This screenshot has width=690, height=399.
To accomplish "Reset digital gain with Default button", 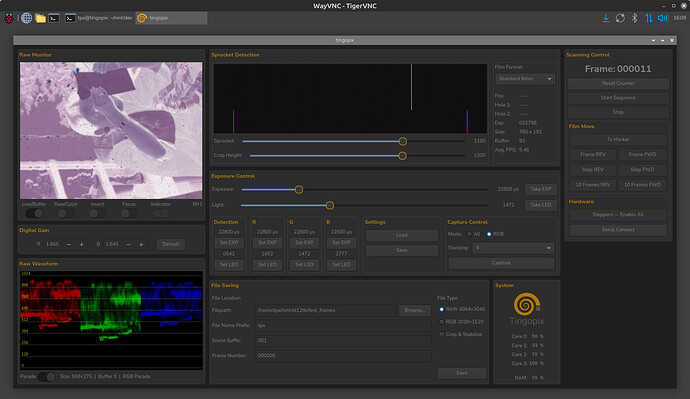I will pos(171,244).
